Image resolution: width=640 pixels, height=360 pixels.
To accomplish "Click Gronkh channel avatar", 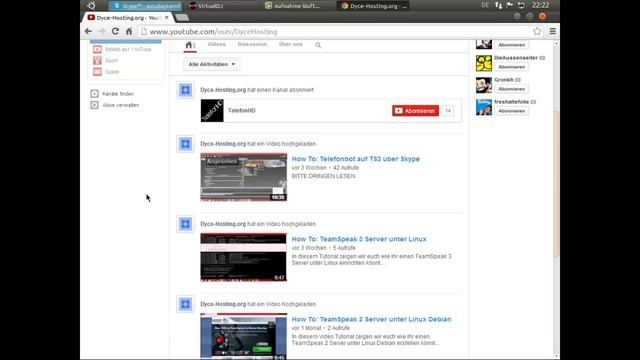I will point(484,85).
